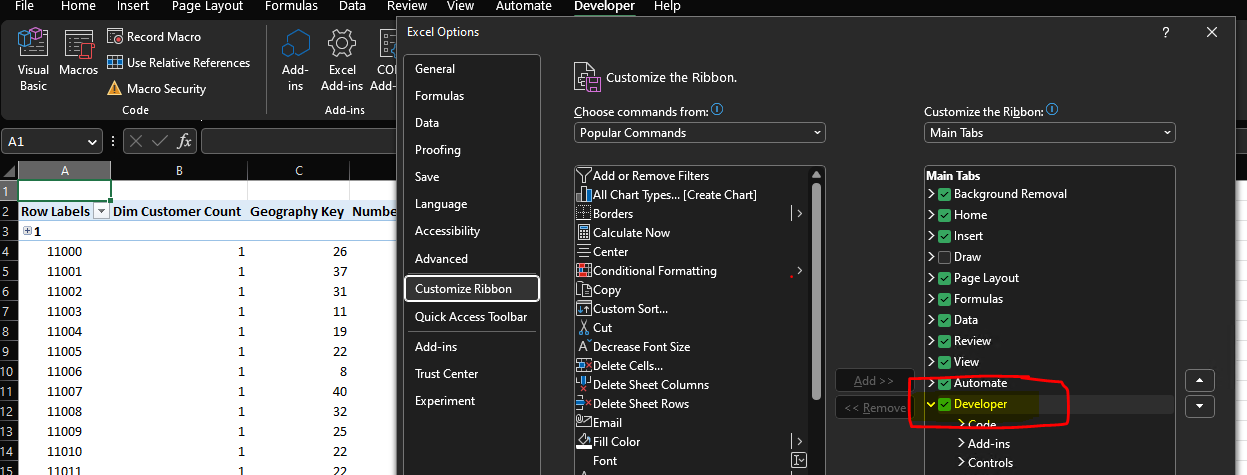Select All Chart Types command icon
Image resolution: width=1247 pixels, height=475 pixels.
584,194
